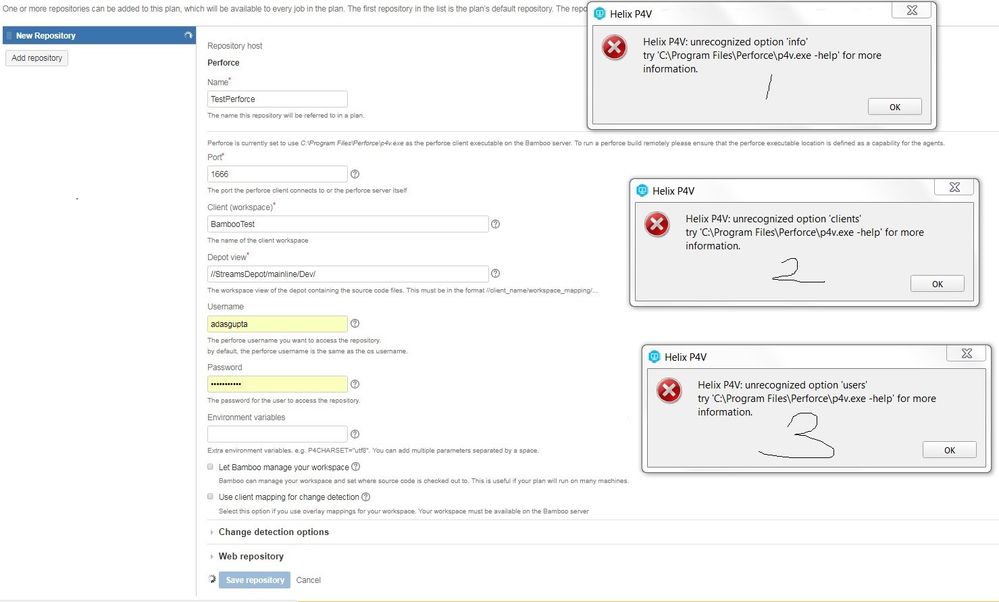Focus the Port field containing 1666
The height and width of the screenshot is (602, 999).
click(x=277, y=174)
